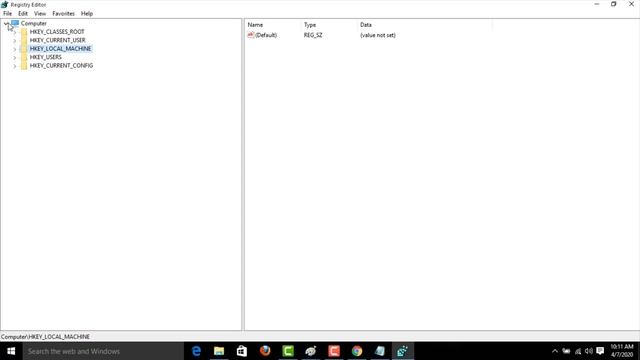This screenshot has width=640, height=360.
Task: Click HKEY_USERS folder icon
Action: click(x=24, y=57)
